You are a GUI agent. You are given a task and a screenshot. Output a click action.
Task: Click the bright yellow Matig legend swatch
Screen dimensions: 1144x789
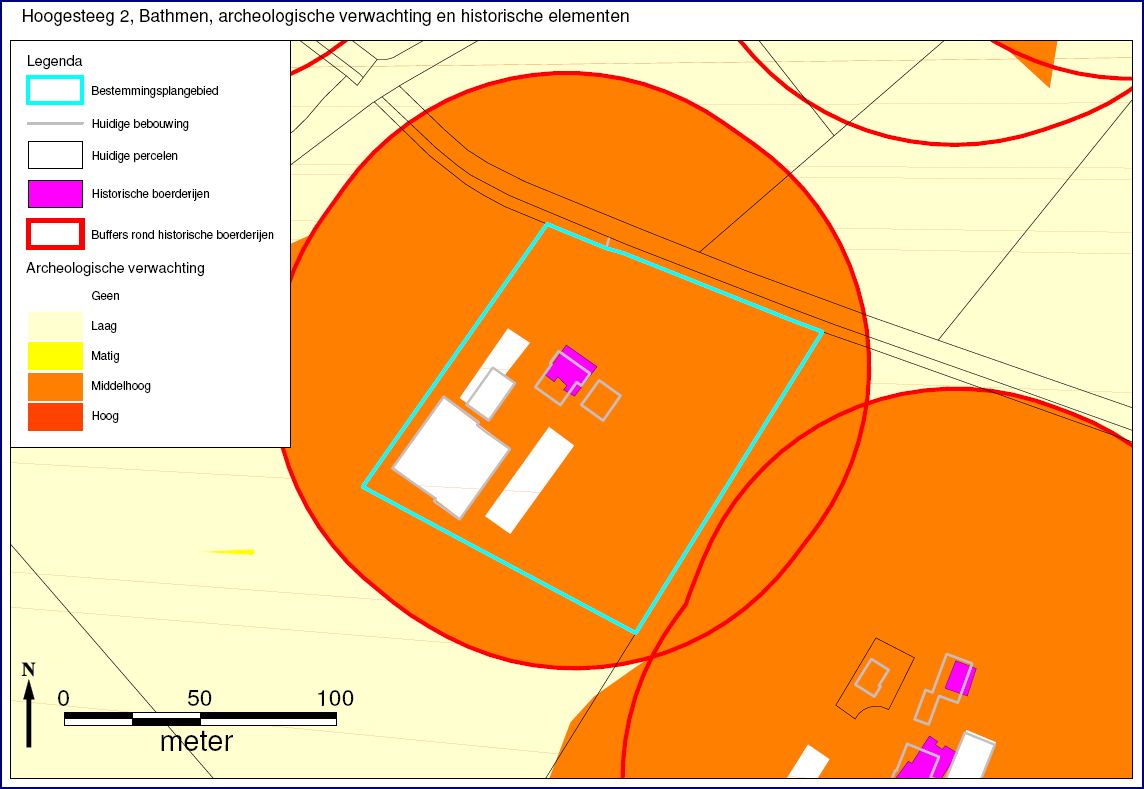coord(55,356)
